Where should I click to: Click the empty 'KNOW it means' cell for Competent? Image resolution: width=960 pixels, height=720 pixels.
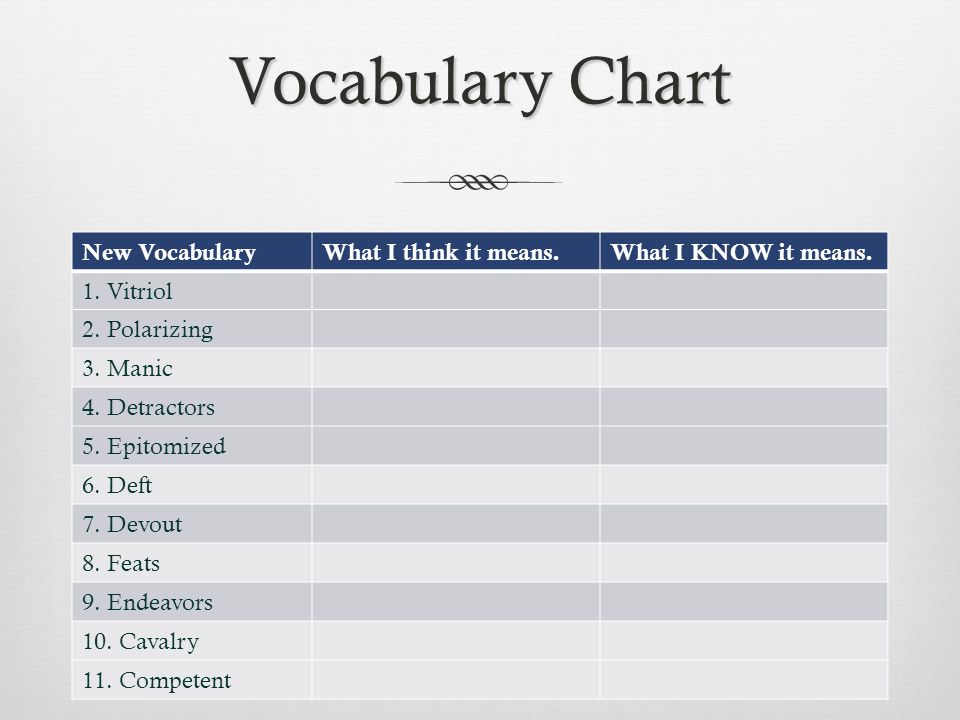coord(743,680)
